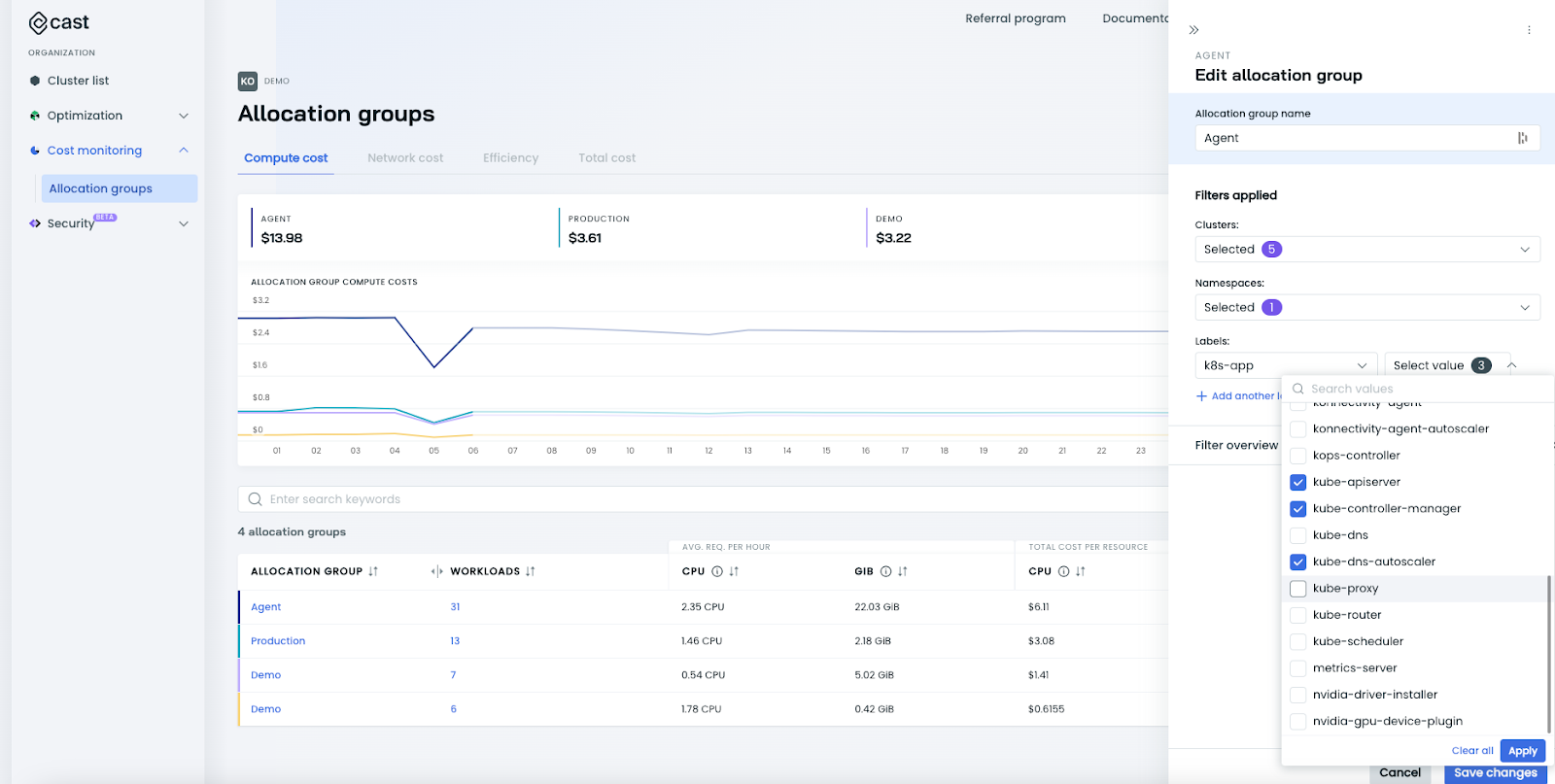Screen dimensions: 1555x784
Task: Collapse the side panel with the double-chevron icon
Action: tap(1194, 30)
